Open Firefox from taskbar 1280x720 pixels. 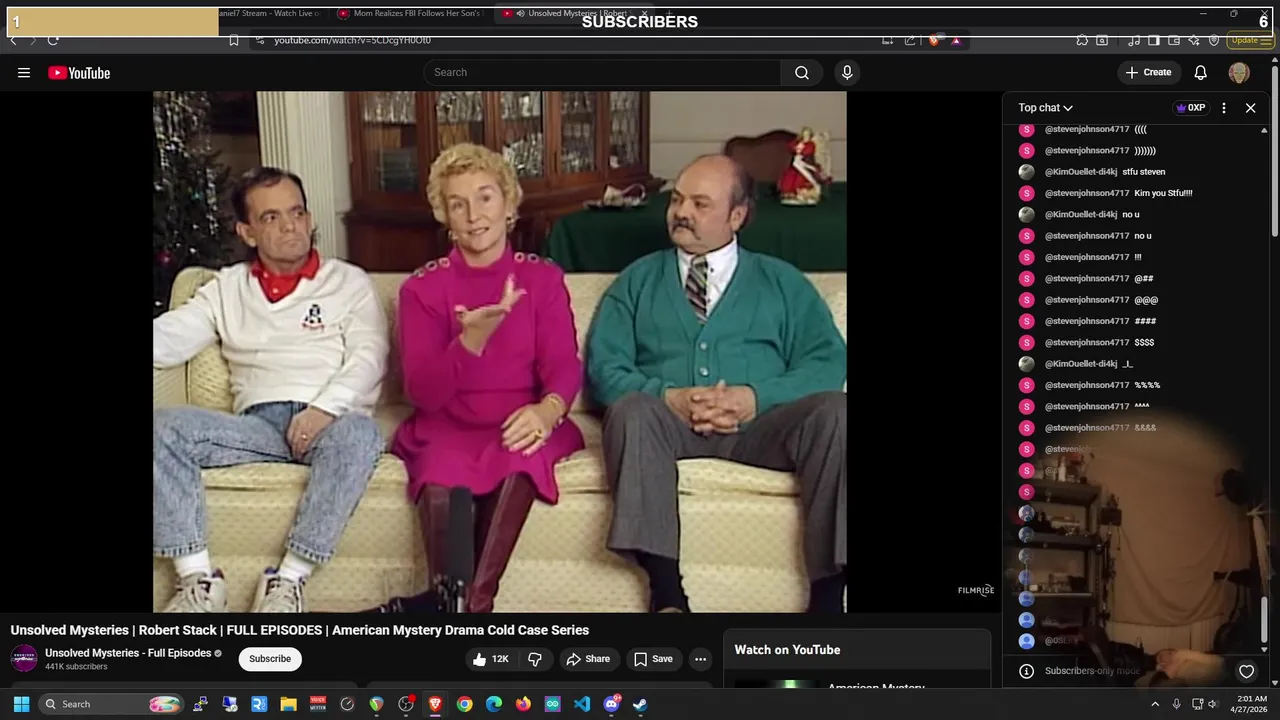point(523,704)
